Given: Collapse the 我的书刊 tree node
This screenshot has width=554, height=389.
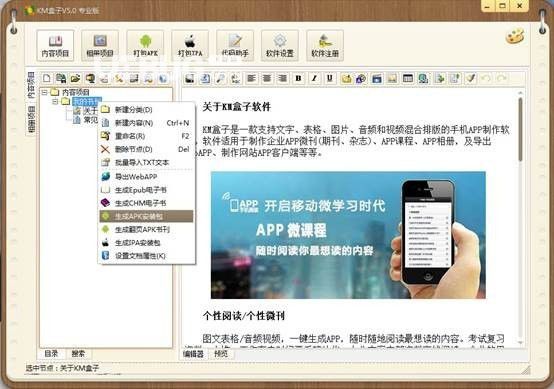Looking at the screenshot, I should click(x=55, y=102).
